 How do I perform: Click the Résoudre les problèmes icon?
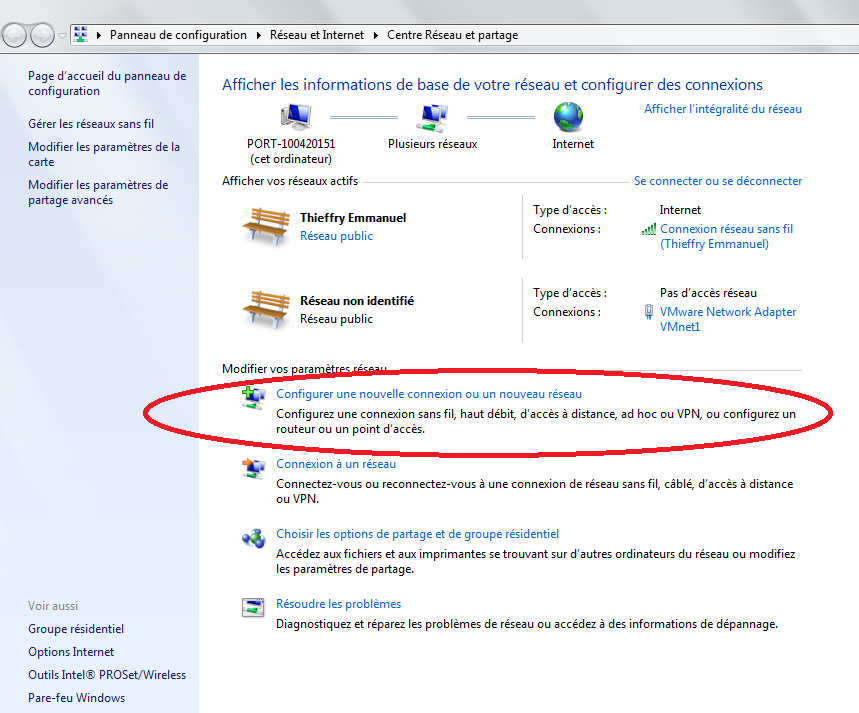coord(253,607)
